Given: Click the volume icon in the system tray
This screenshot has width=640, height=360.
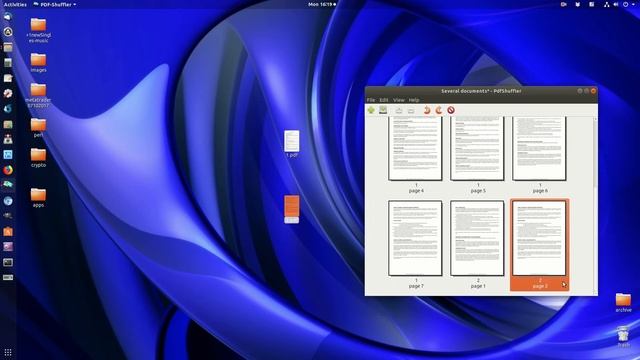Looking at the screenshot, I should (616, 4).
